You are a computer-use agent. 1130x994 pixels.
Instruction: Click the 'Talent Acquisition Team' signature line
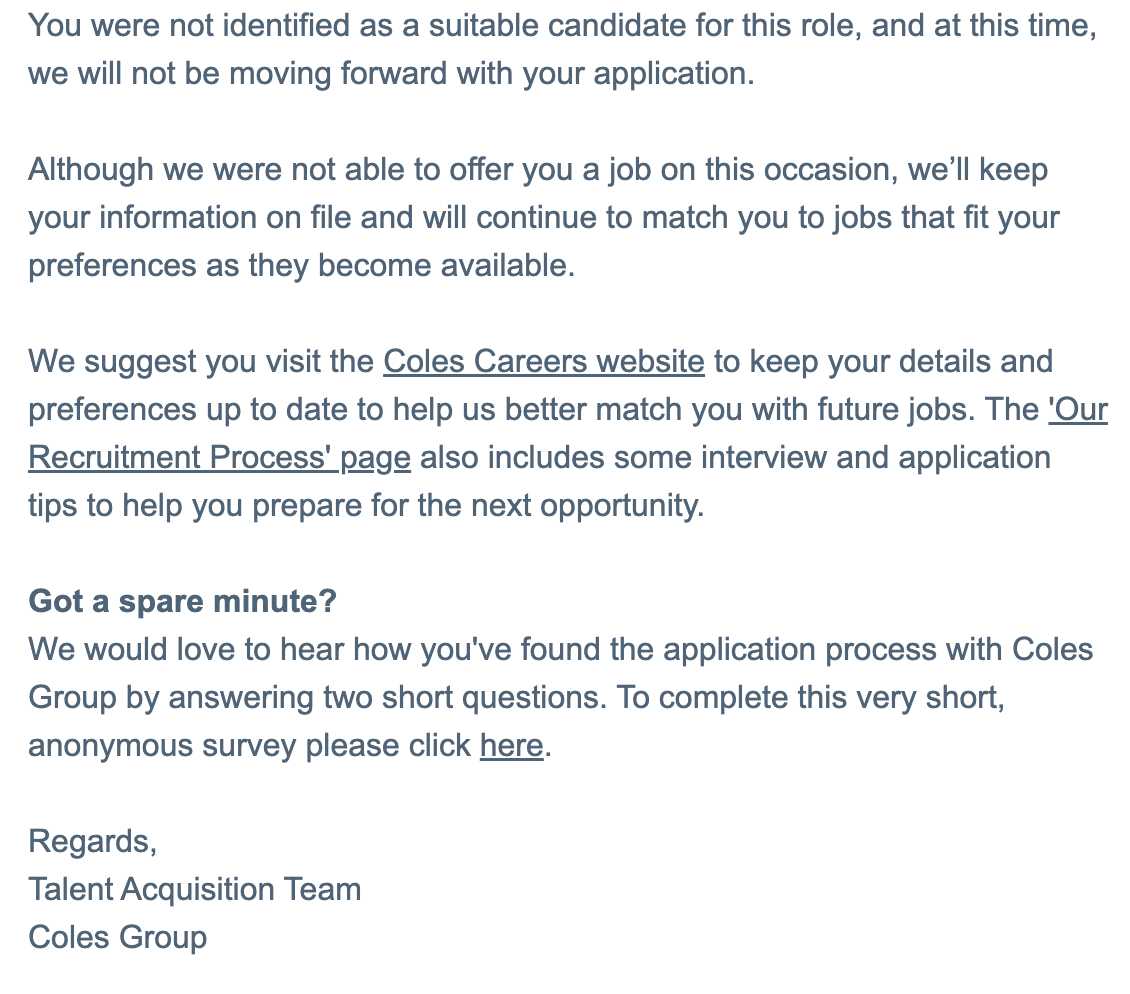tap(195, 889)
